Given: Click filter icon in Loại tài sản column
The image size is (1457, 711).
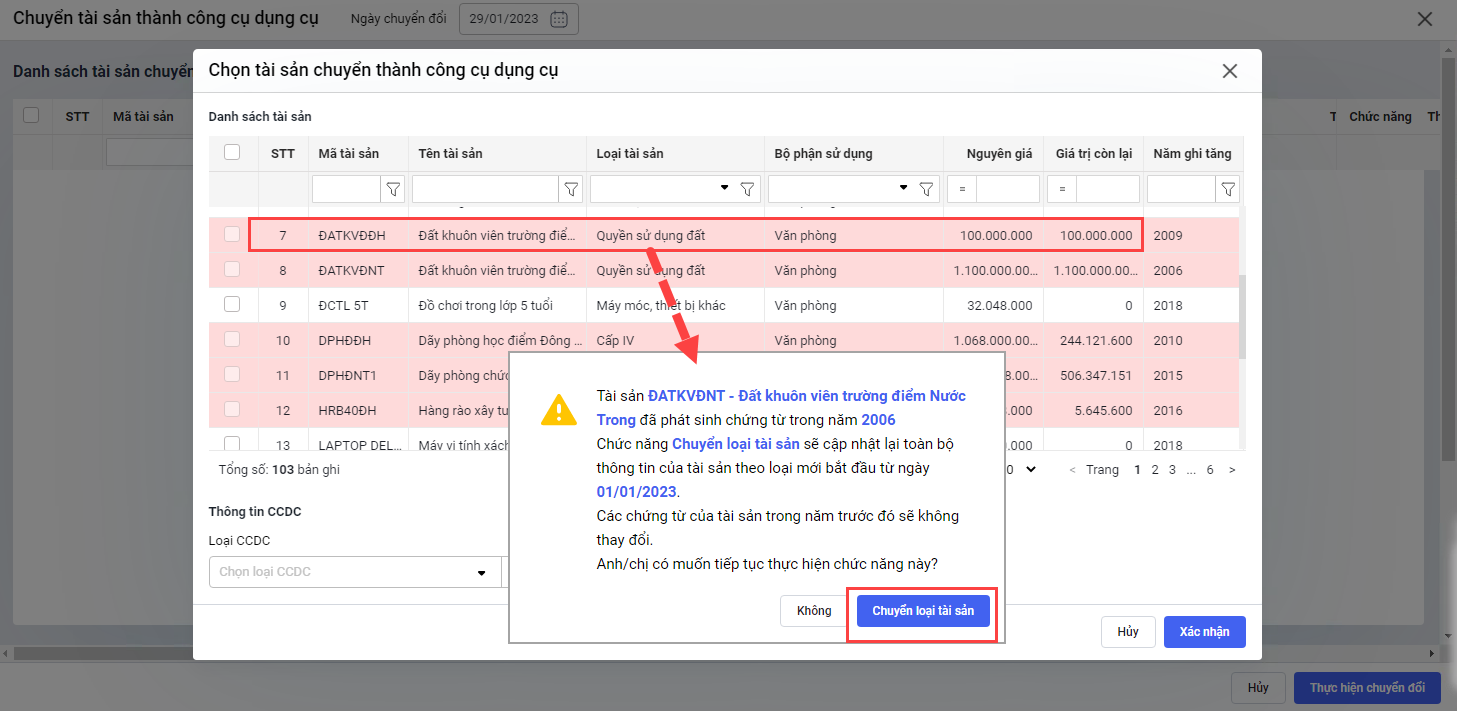Looking at the screenshot, I should pyautogui.click(x=747, y=189).
